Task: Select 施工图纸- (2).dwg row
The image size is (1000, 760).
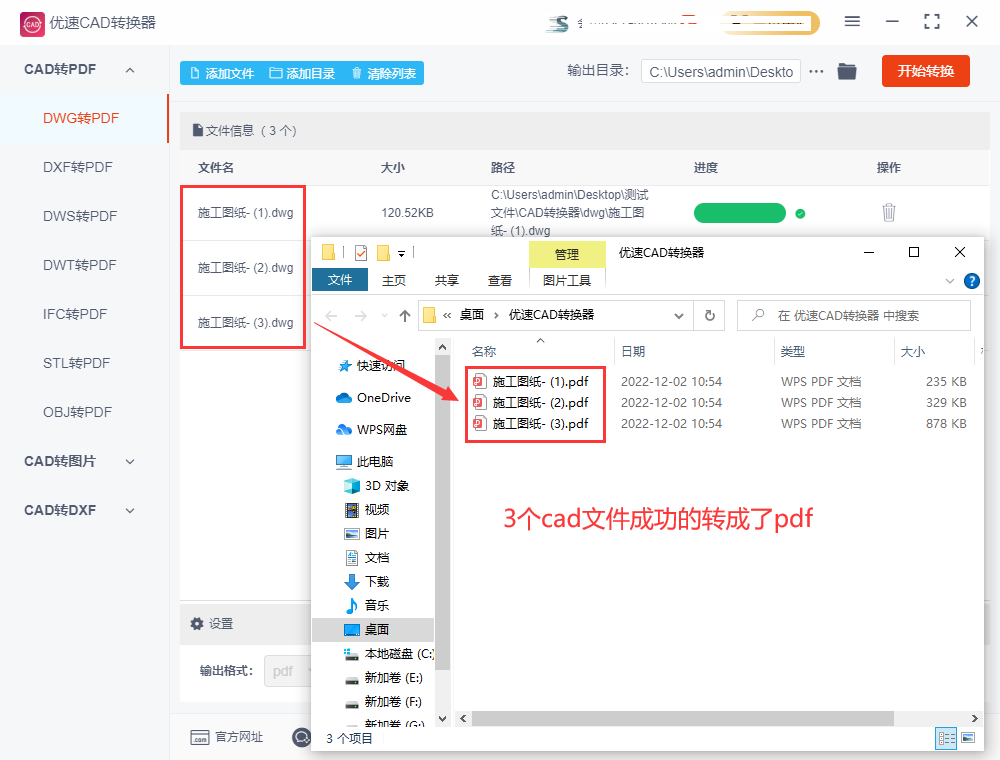Action: click(245, 268)
